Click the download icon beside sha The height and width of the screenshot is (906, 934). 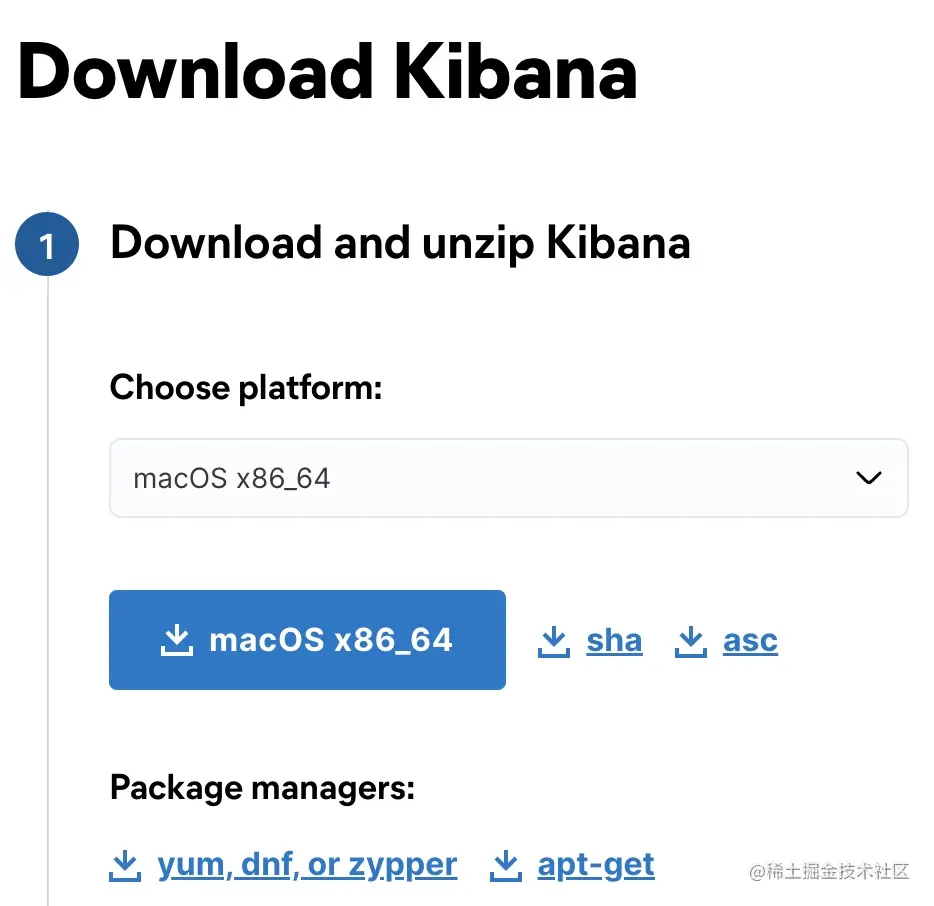[553, 641]
